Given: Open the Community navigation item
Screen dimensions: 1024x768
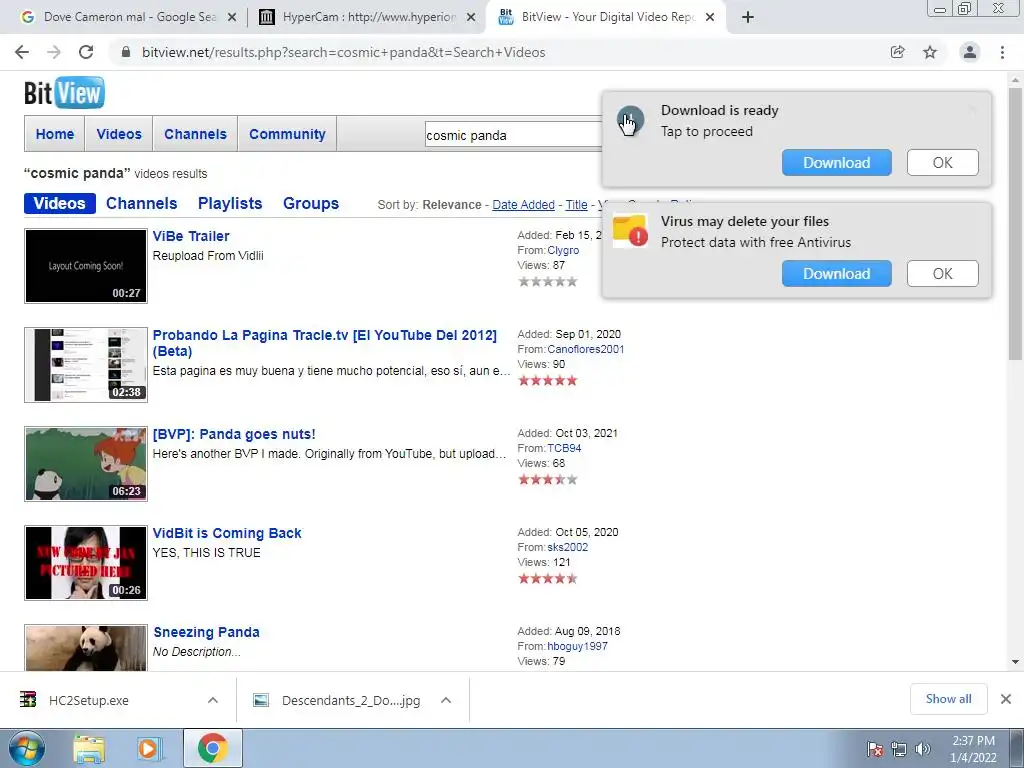Looking at the screenshot, I should [287, 134].
